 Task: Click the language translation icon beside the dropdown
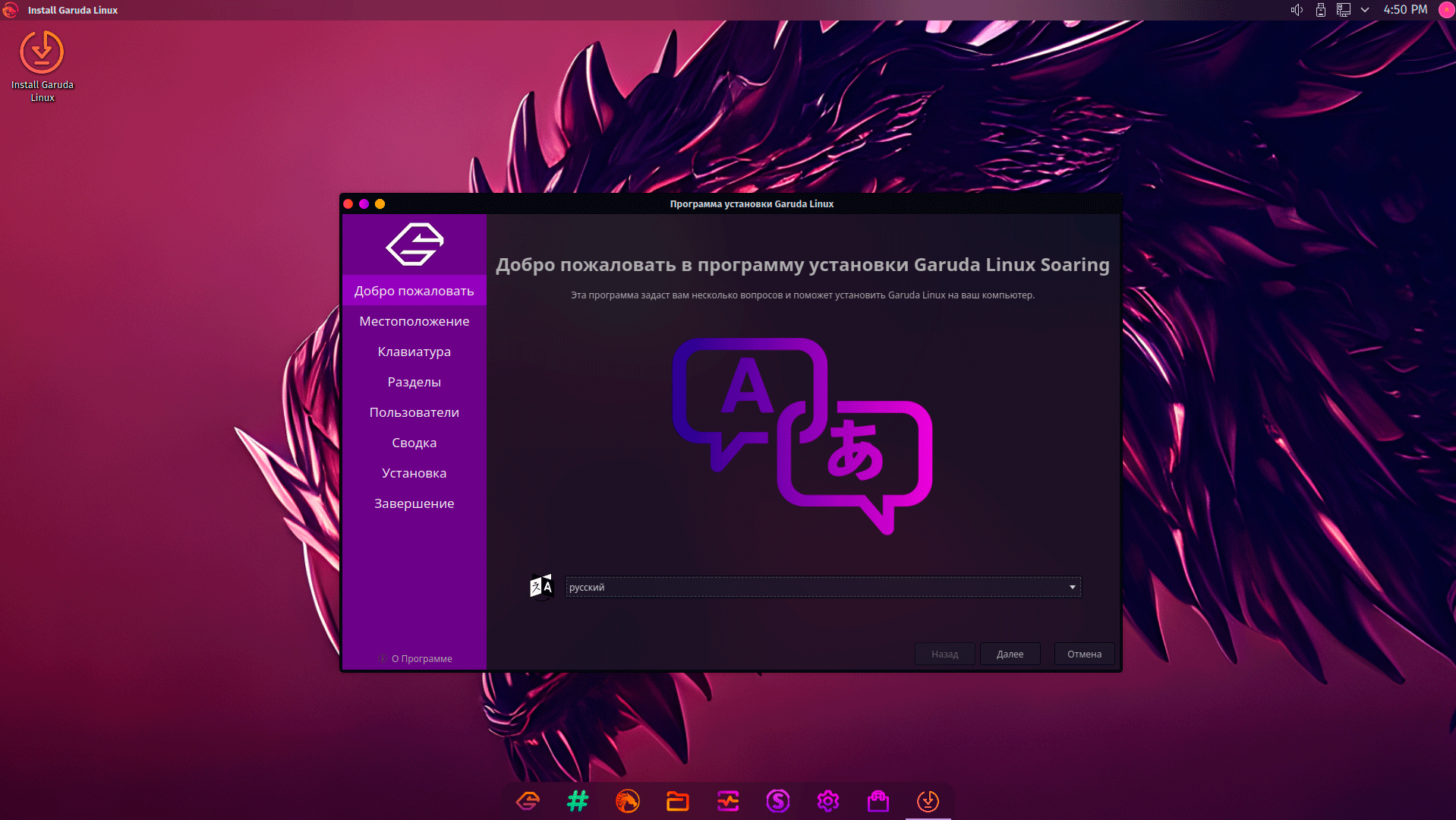coord(541,587)
